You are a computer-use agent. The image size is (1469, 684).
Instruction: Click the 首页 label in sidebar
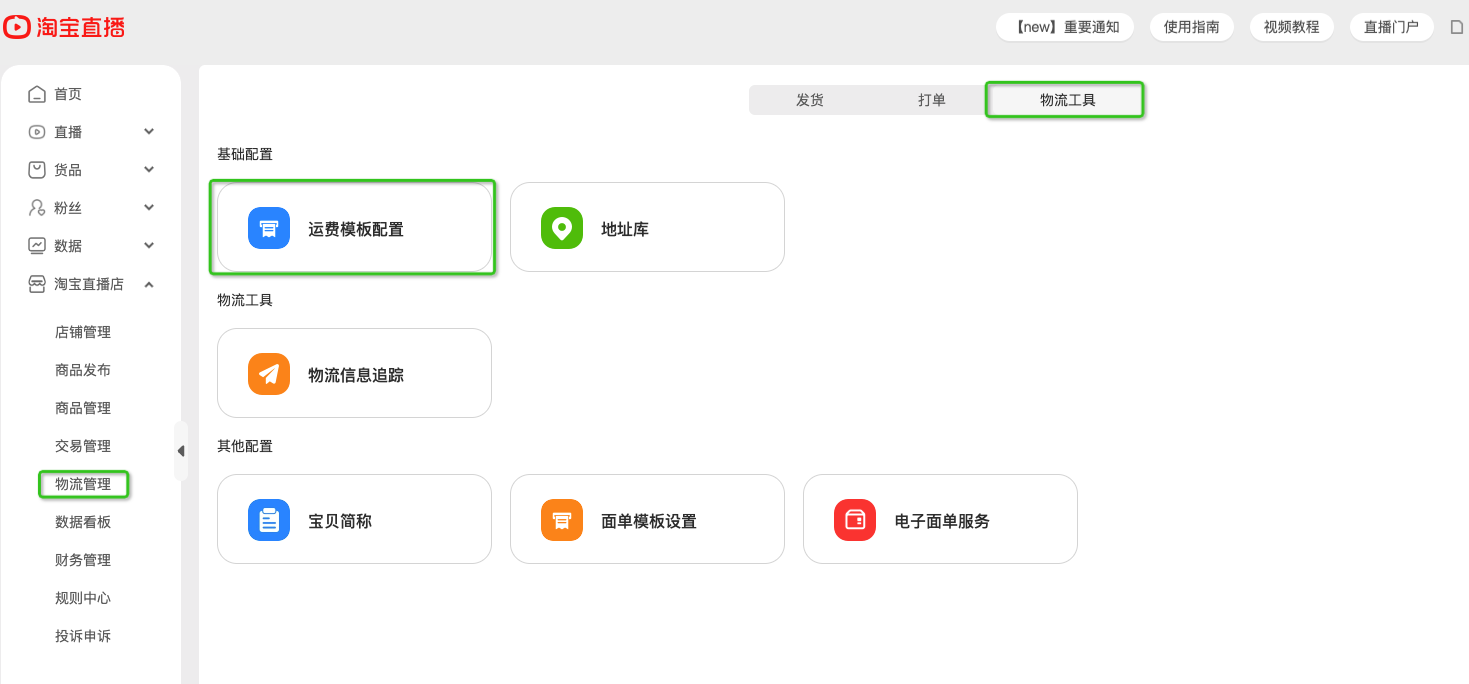click(68, 94)
